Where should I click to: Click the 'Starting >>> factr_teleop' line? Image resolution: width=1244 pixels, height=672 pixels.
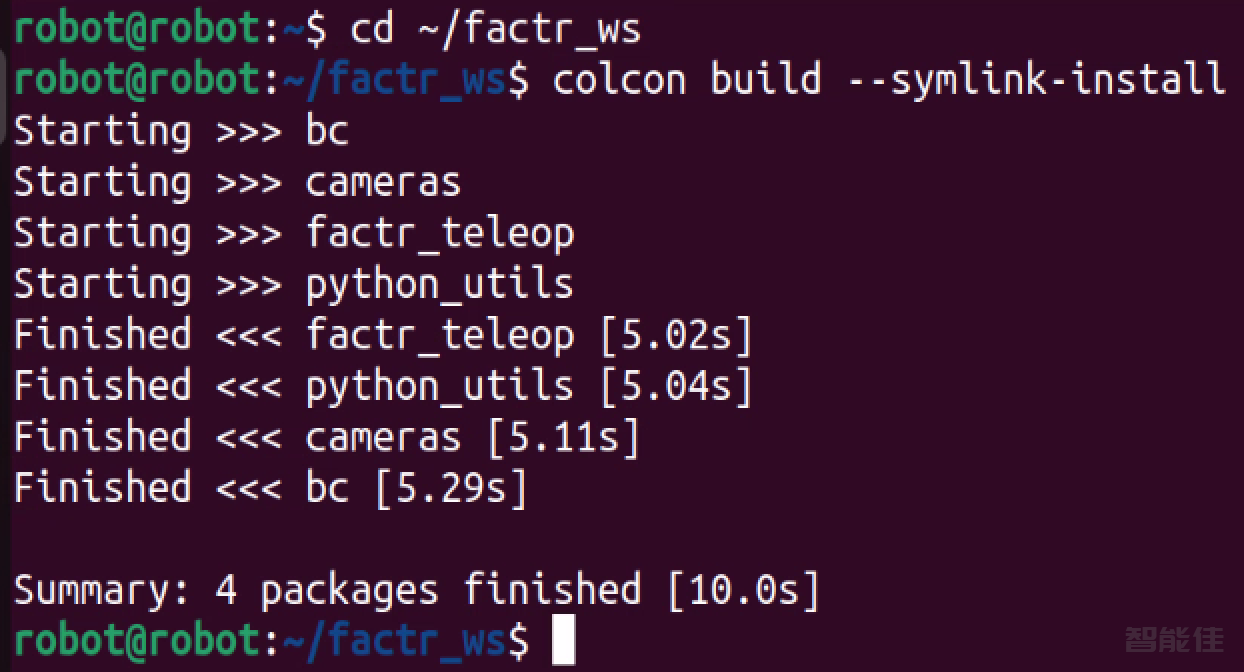pos(293,233)
